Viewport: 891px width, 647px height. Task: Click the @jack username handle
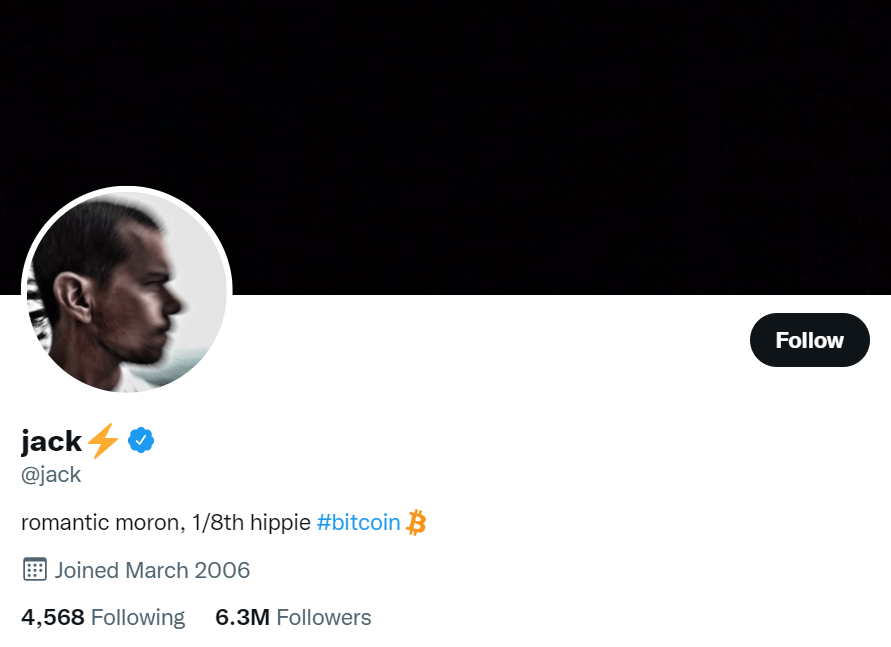point(51,474)
